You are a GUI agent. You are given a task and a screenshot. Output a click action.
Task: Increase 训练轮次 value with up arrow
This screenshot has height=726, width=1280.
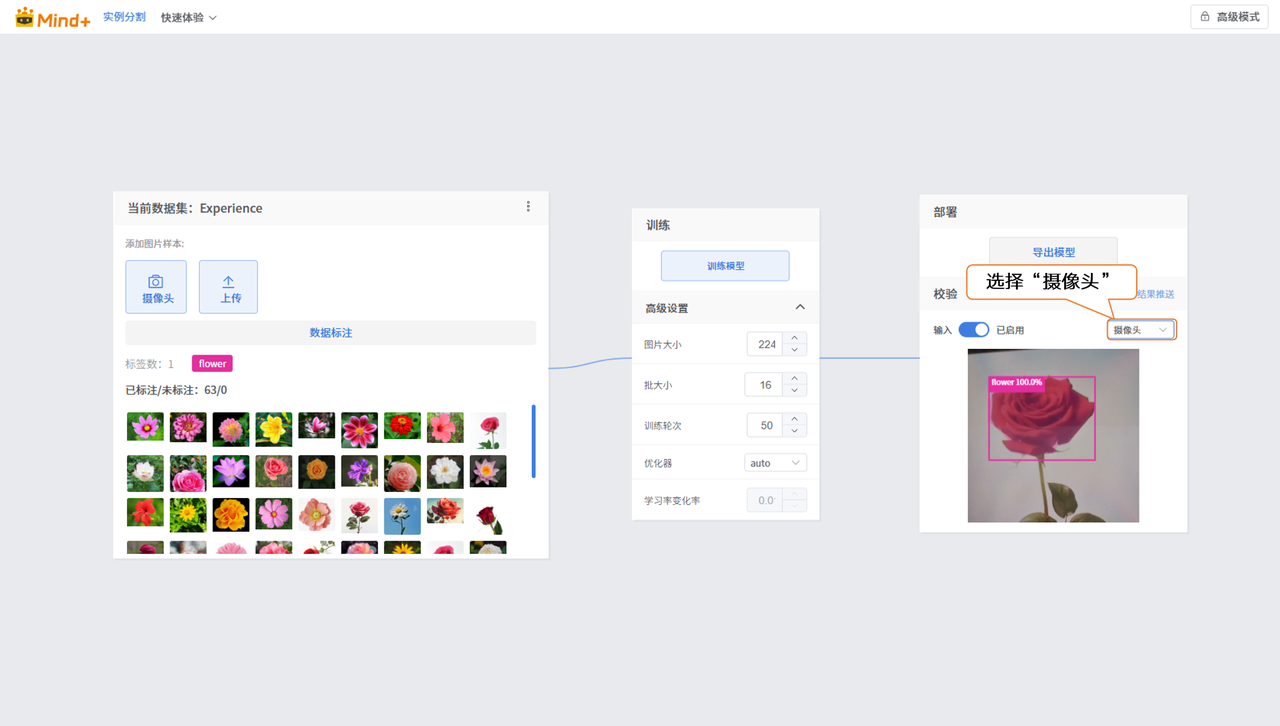794,419
